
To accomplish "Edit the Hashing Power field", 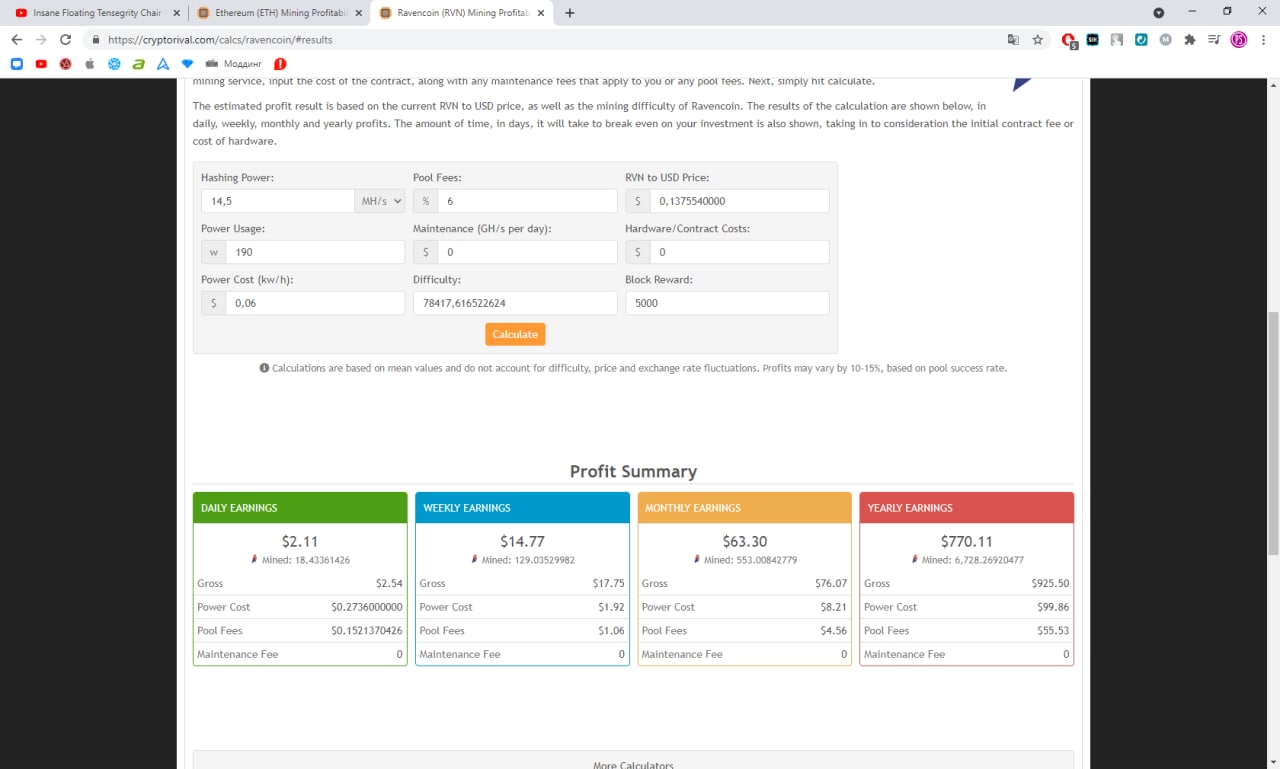I will coord(277,201).
